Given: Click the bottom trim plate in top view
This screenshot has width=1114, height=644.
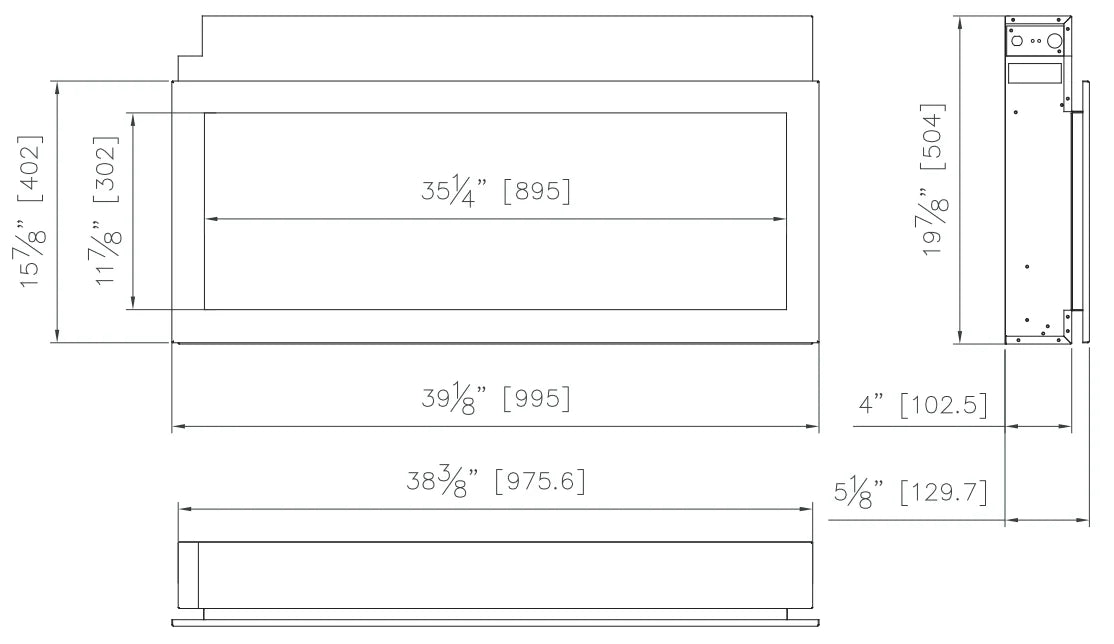Looking at the screenshot, I should click(495, 623).
